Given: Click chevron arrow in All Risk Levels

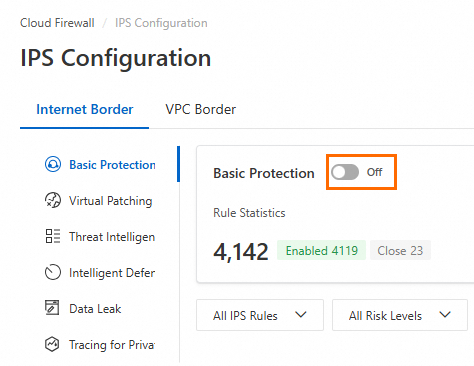Looking at the screenshot, I should 445,315.
